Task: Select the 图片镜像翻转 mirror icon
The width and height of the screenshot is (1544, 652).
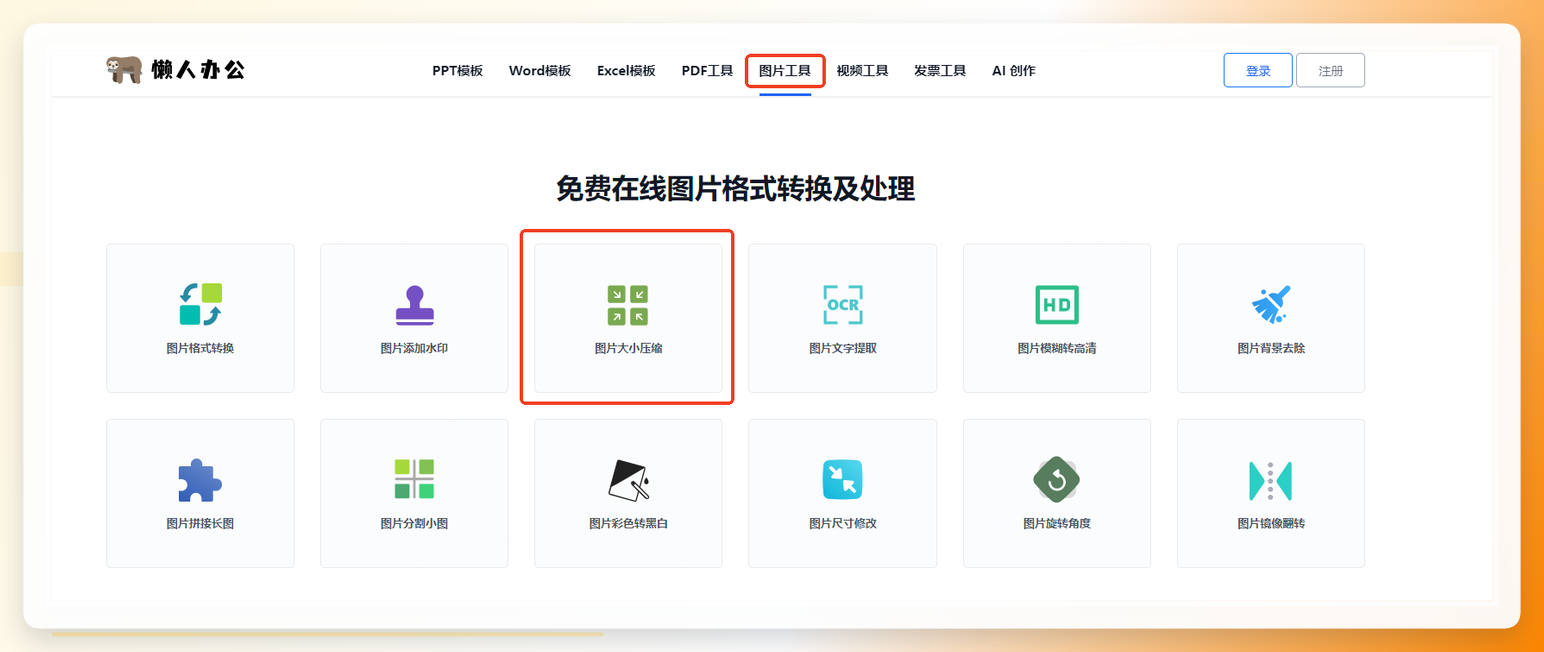Action: (1271, 481)
